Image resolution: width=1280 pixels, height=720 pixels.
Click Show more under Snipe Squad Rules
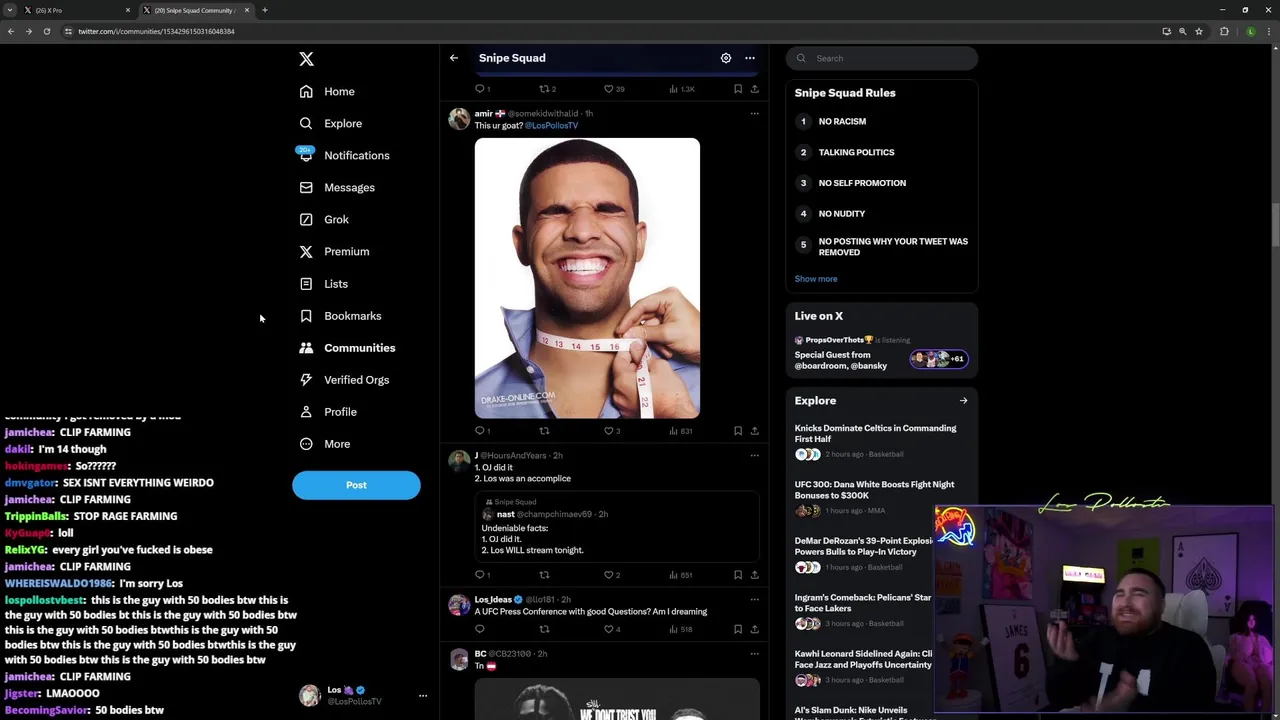click(816, 279)
